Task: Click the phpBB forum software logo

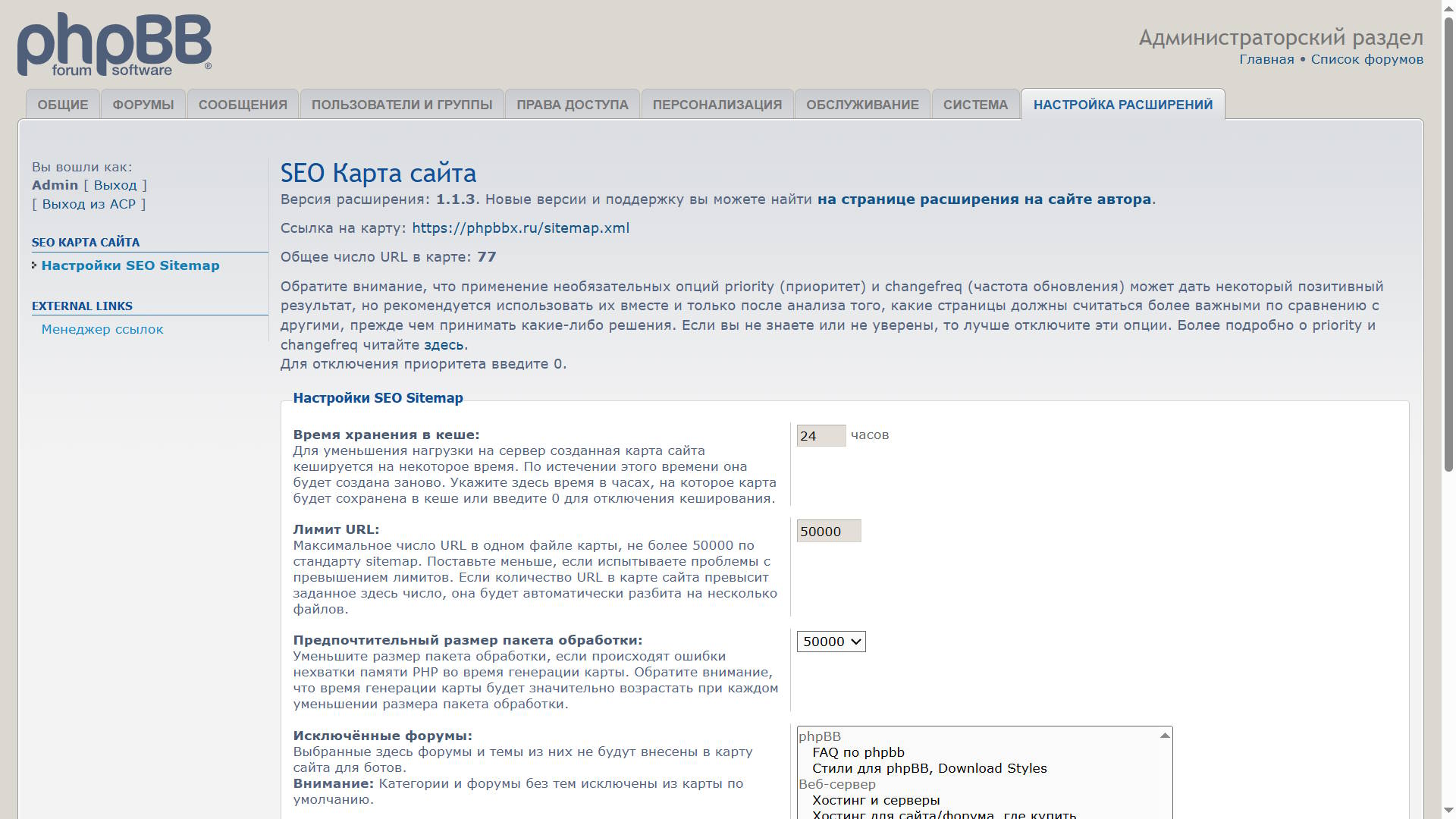Action: tap(115, 45)
